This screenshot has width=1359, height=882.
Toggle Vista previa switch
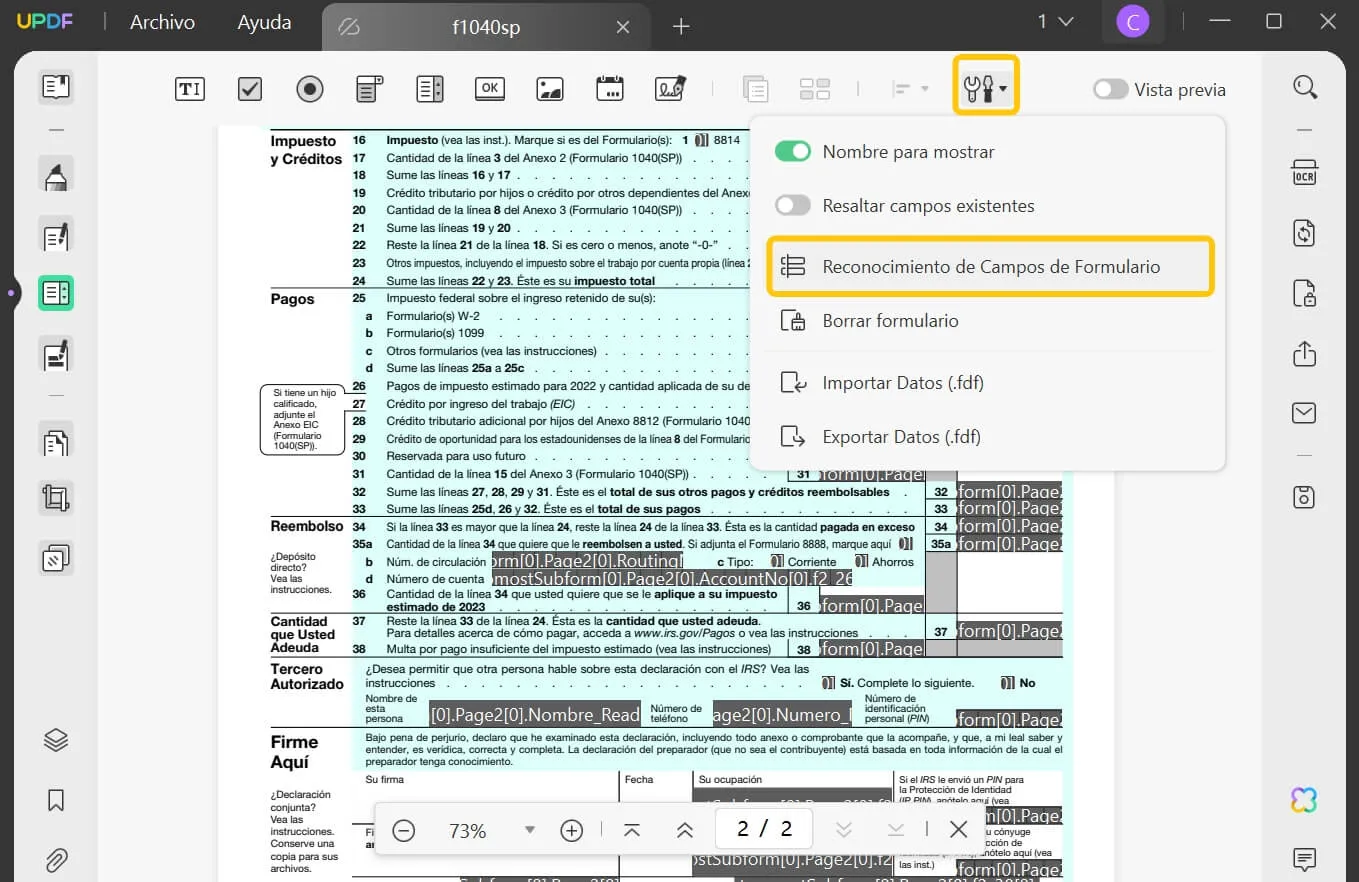[x=1110, y=90]
